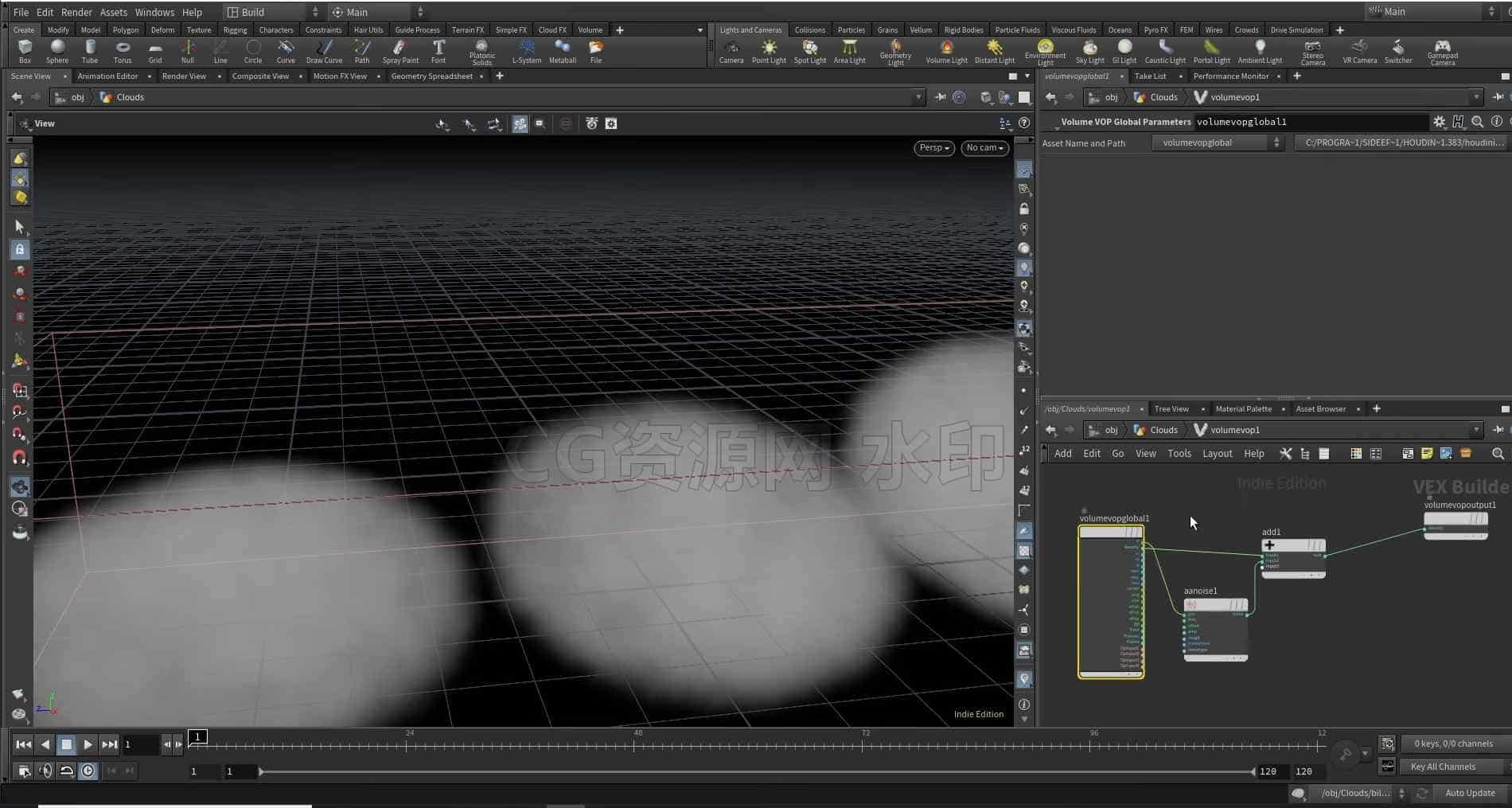This screenshot has height=808, width=1512.
Task: Select the L-System shelf tool
Action: tap(526, 52)
